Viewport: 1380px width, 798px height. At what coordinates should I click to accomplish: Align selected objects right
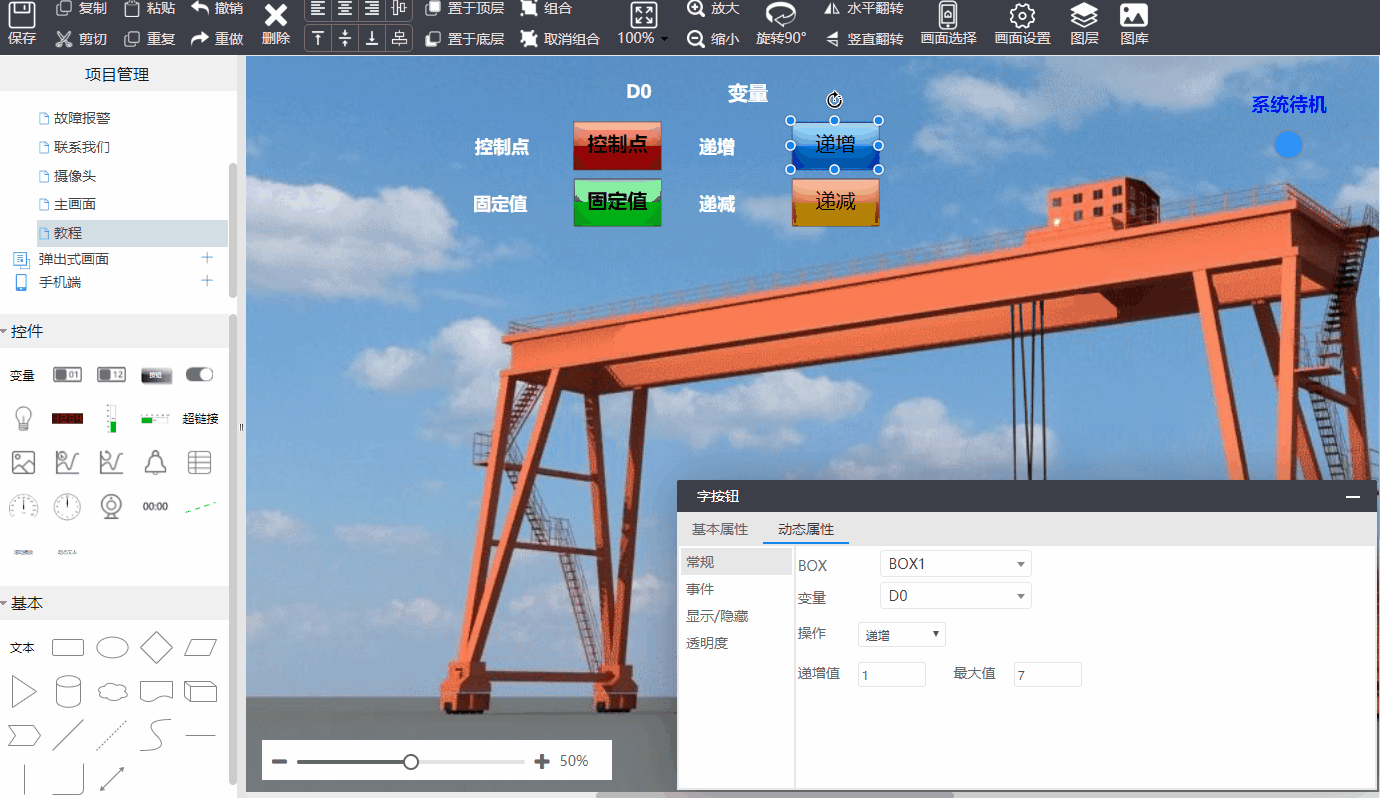click(372, 9)
